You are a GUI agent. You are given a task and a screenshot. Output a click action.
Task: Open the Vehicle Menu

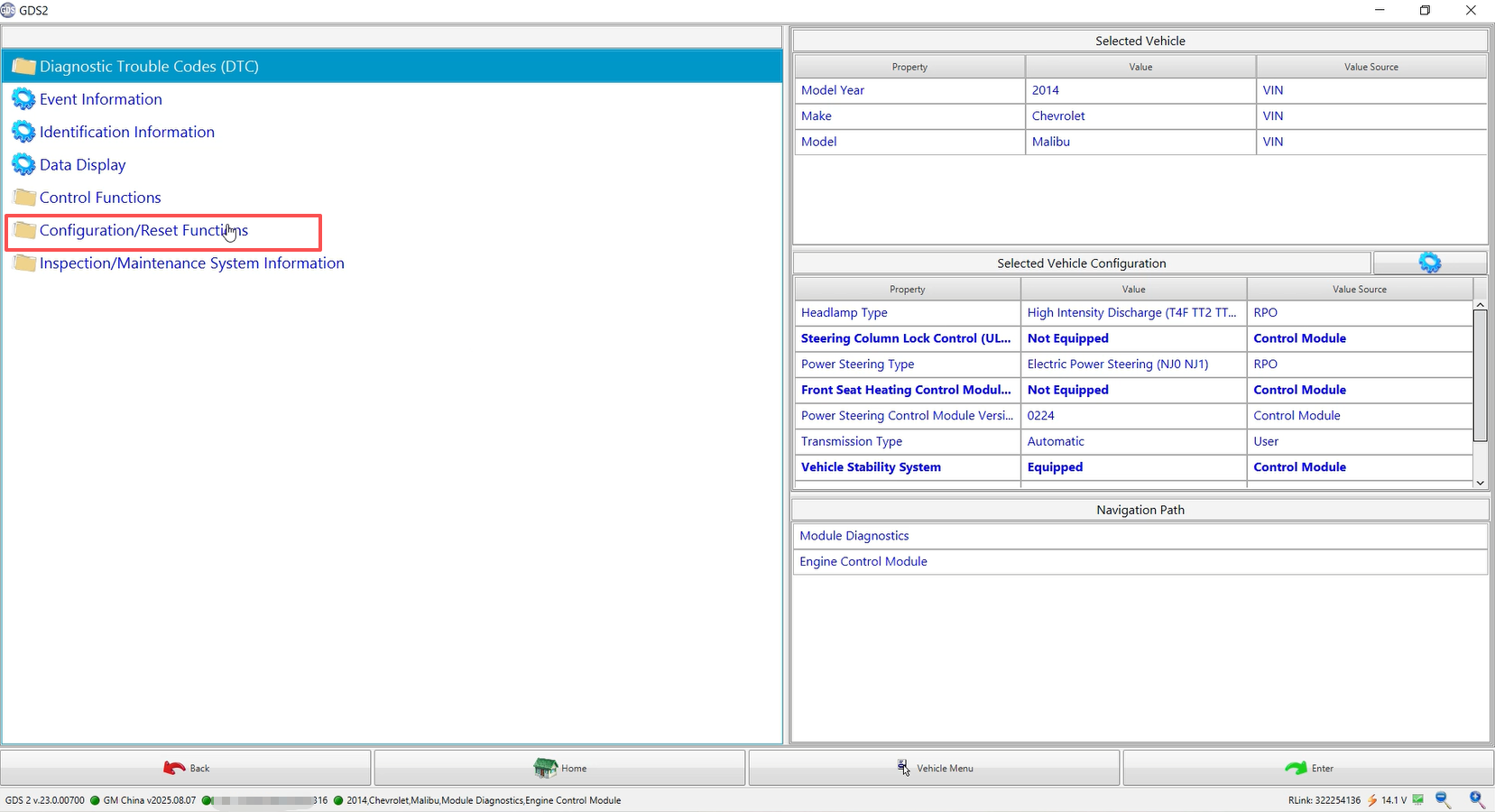pos(934,768)
